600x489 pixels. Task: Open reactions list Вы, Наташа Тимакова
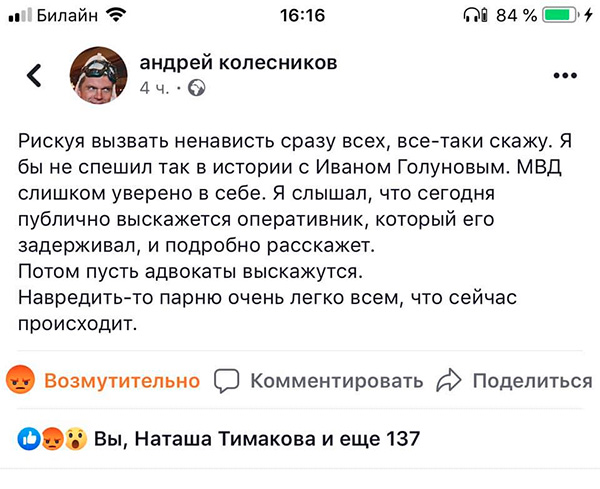pos(257,438)
